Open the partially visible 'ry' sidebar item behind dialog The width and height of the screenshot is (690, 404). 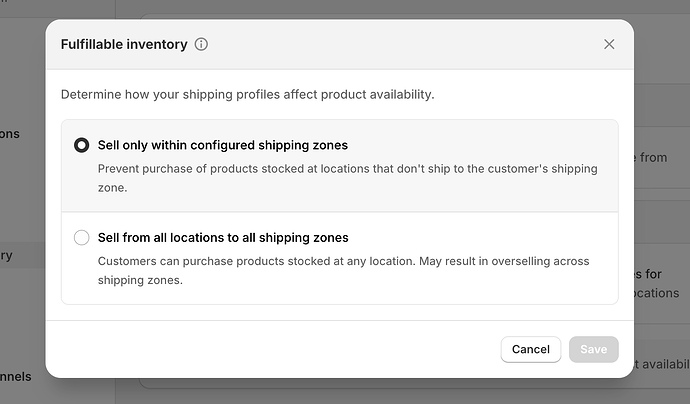8,256
